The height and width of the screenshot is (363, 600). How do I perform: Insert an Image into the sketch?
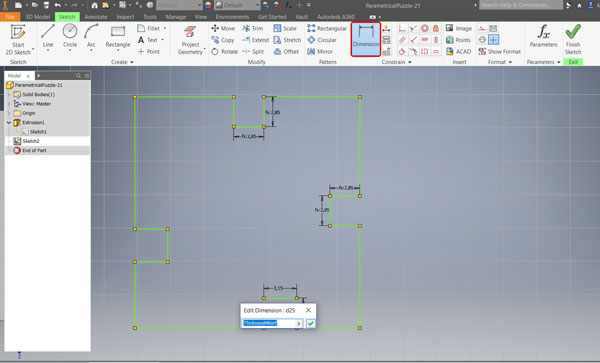(x=459, y=28)
